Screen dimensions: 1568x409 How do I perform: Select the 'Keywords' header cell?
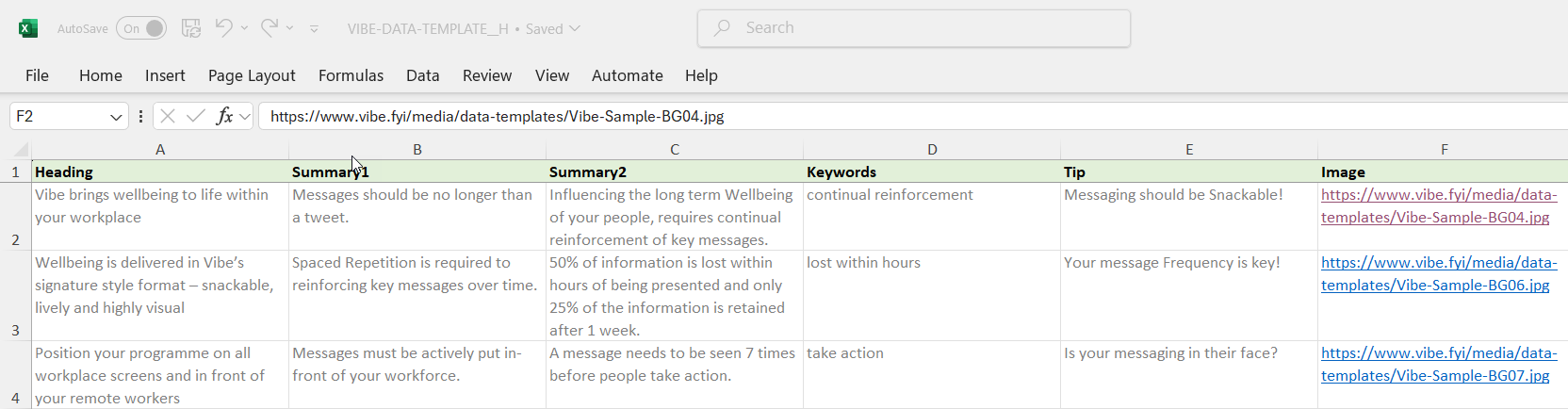point(932,172)
